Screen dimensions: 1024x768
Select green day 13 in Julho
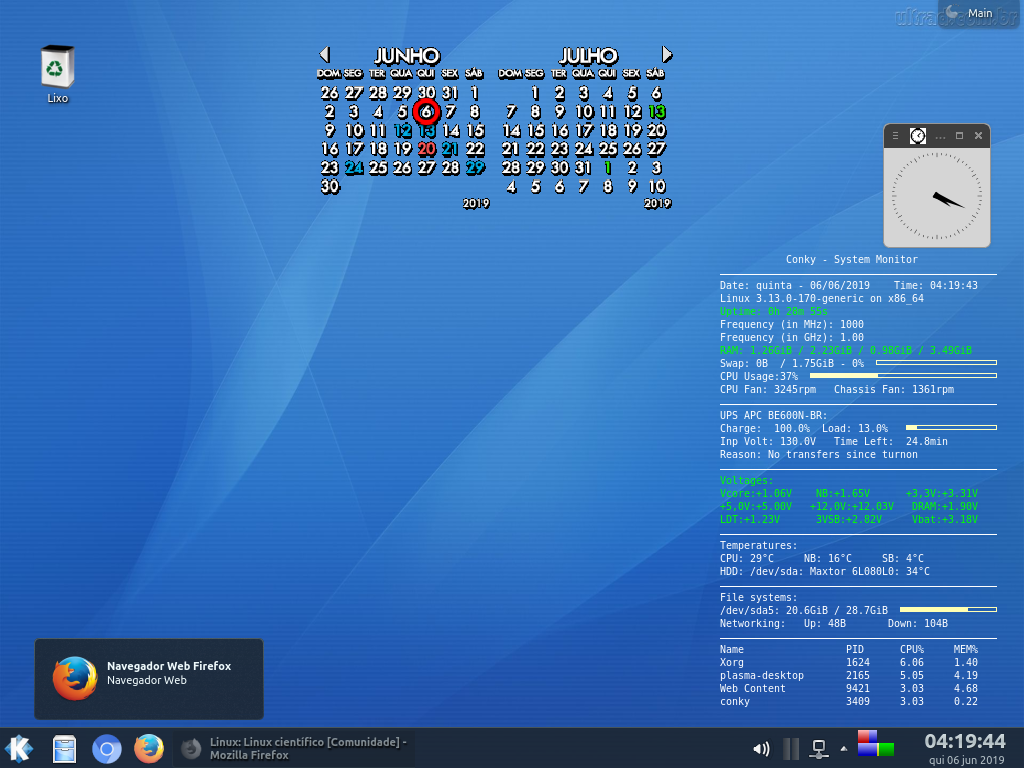[656, 112]
